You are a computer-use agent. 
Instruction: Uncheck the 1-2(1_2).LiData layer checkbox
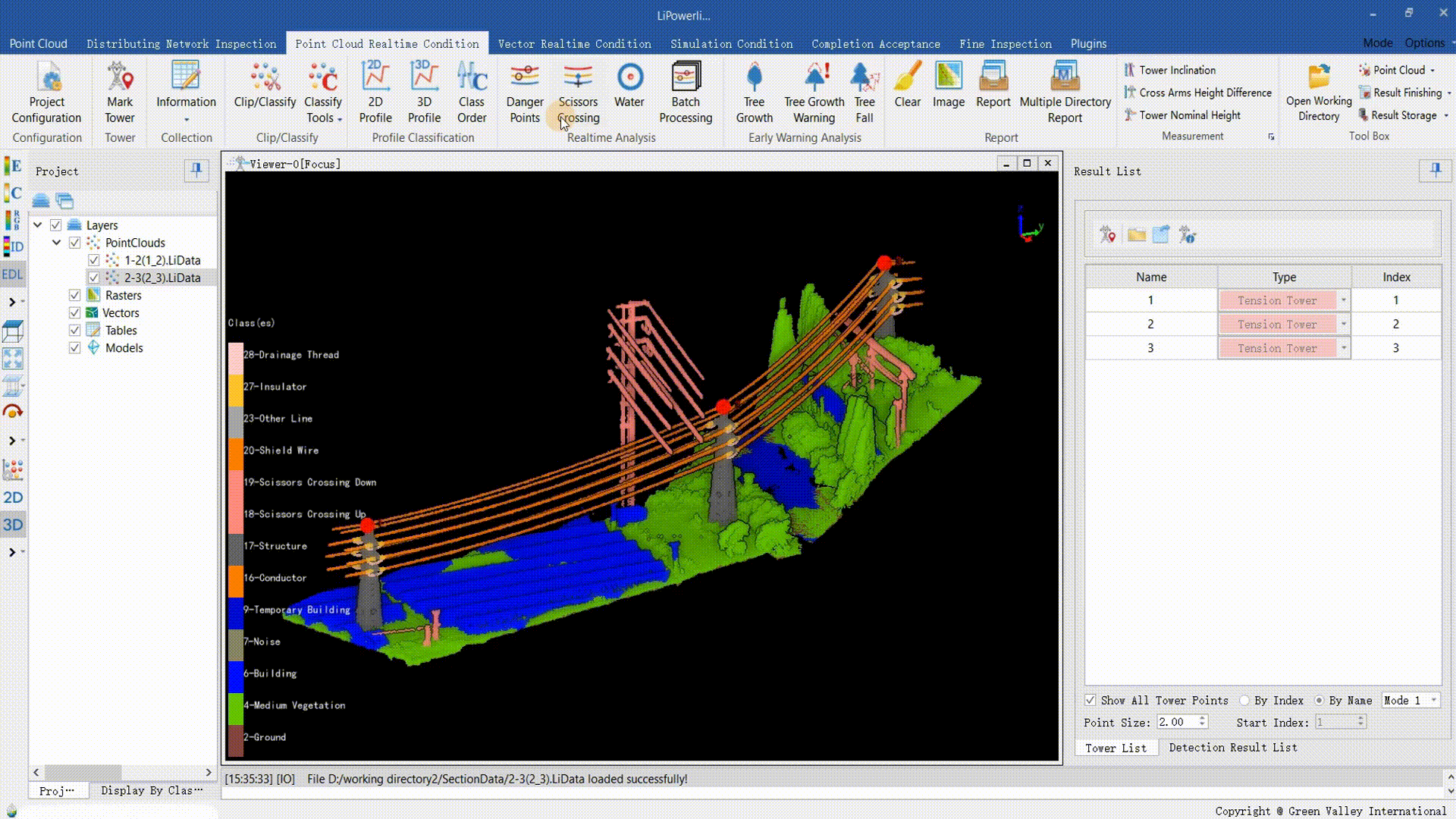(x=94, y=260)
